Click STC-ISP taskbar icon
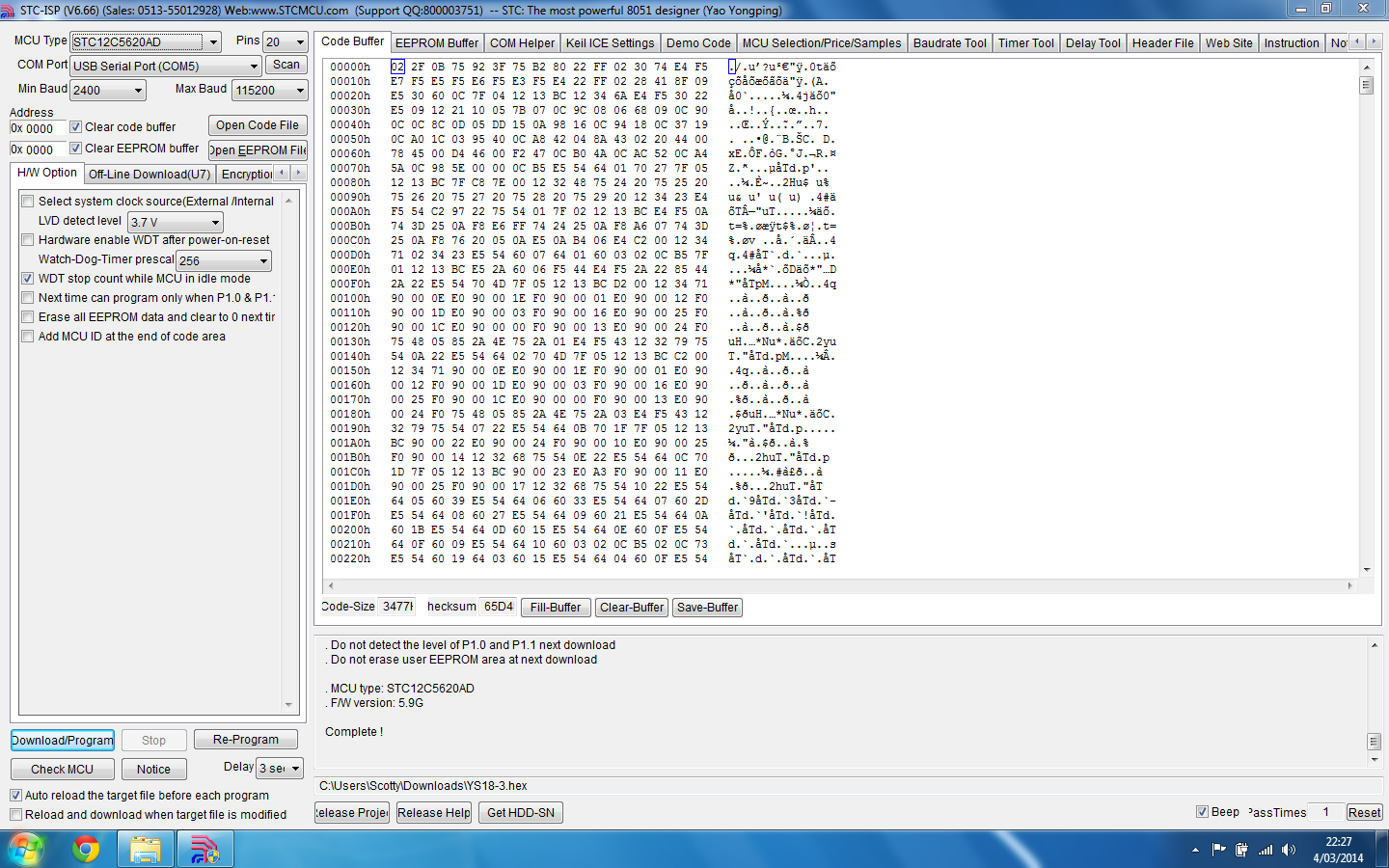Viewport: 1389px width, 868px height. click(204, 849)
